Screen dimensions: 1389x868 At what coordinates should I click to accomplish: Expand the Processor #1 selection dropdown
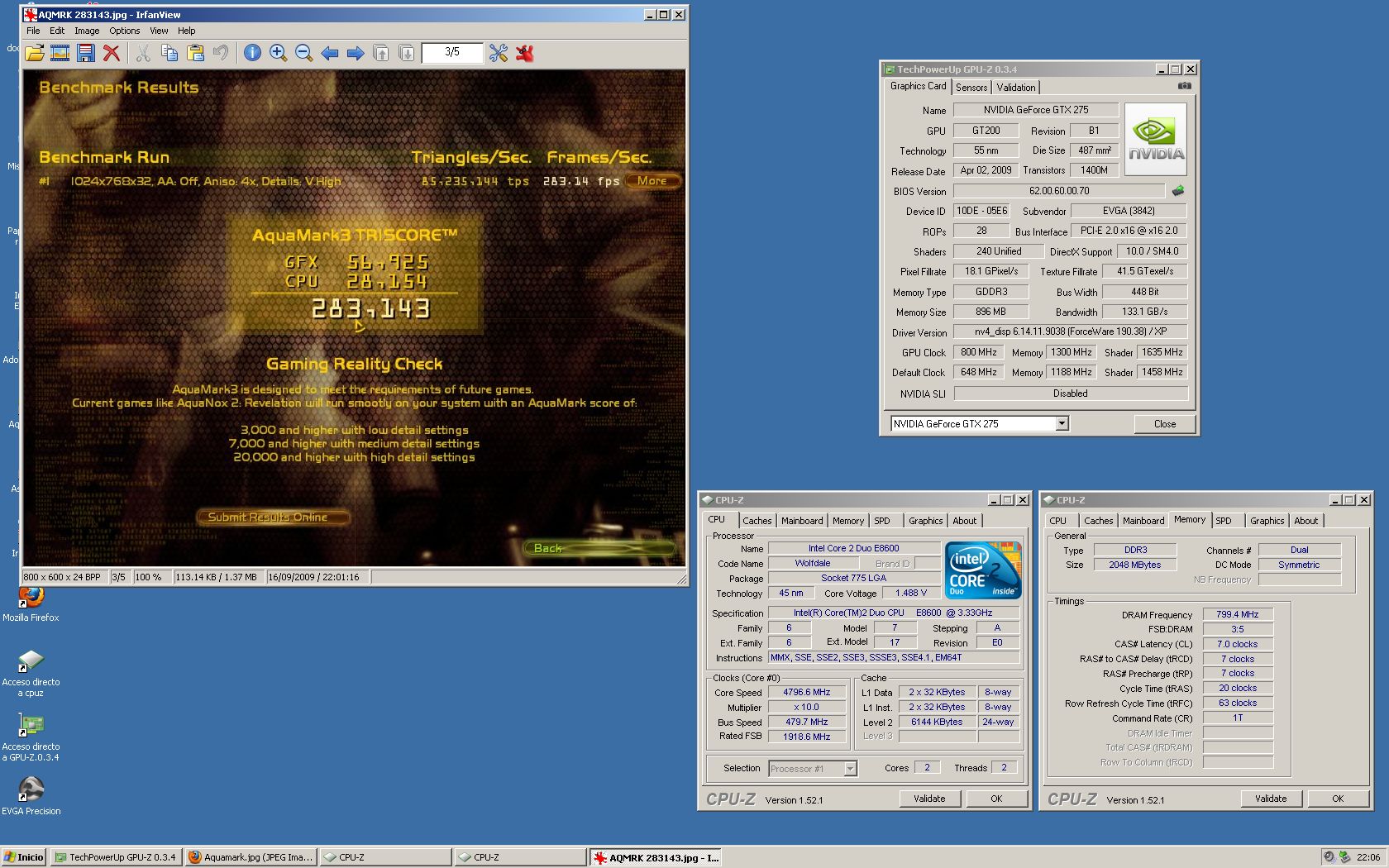[x=850, y=769]
